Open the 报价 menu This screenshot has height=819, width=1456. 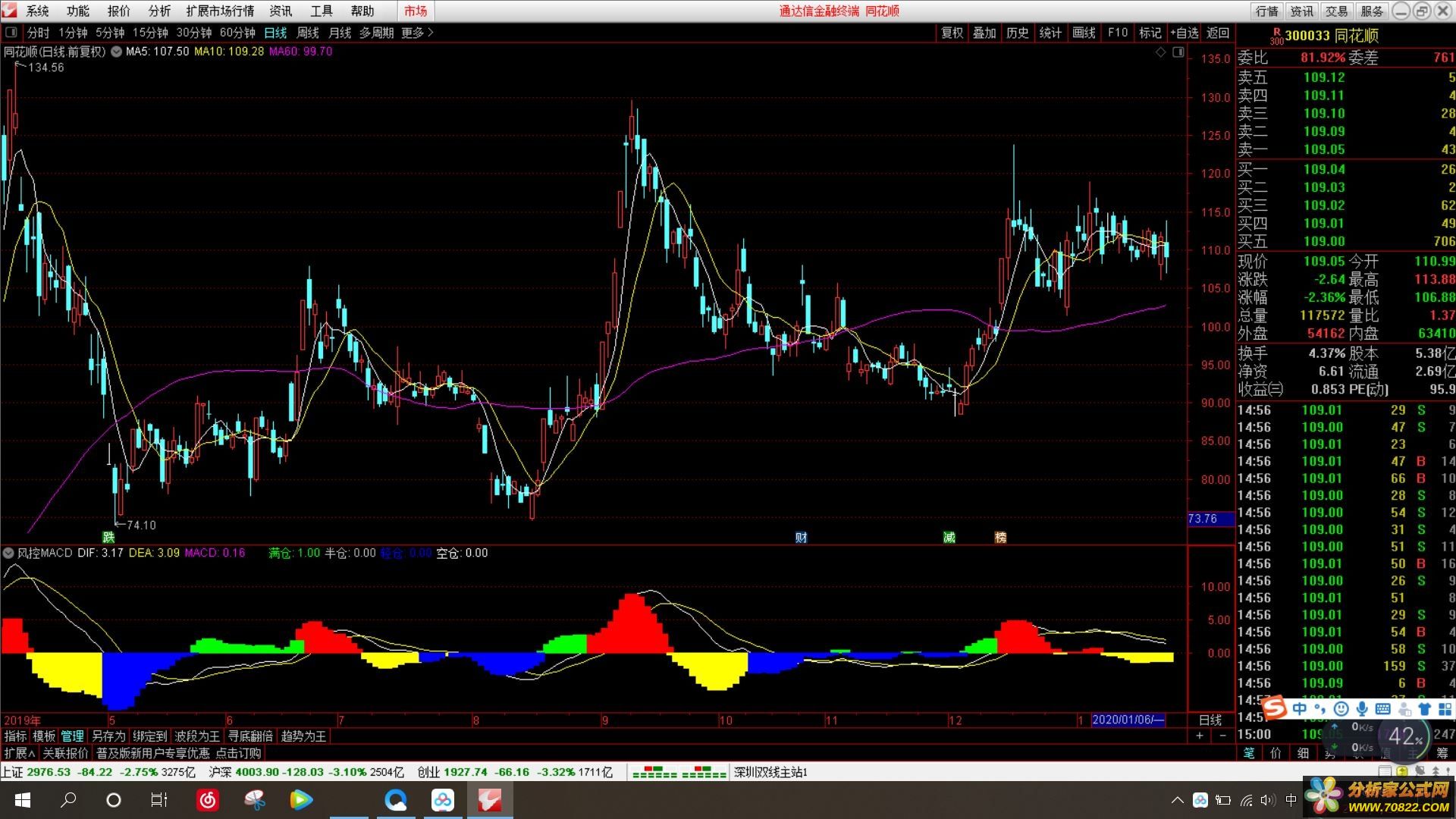coord(118,11)
